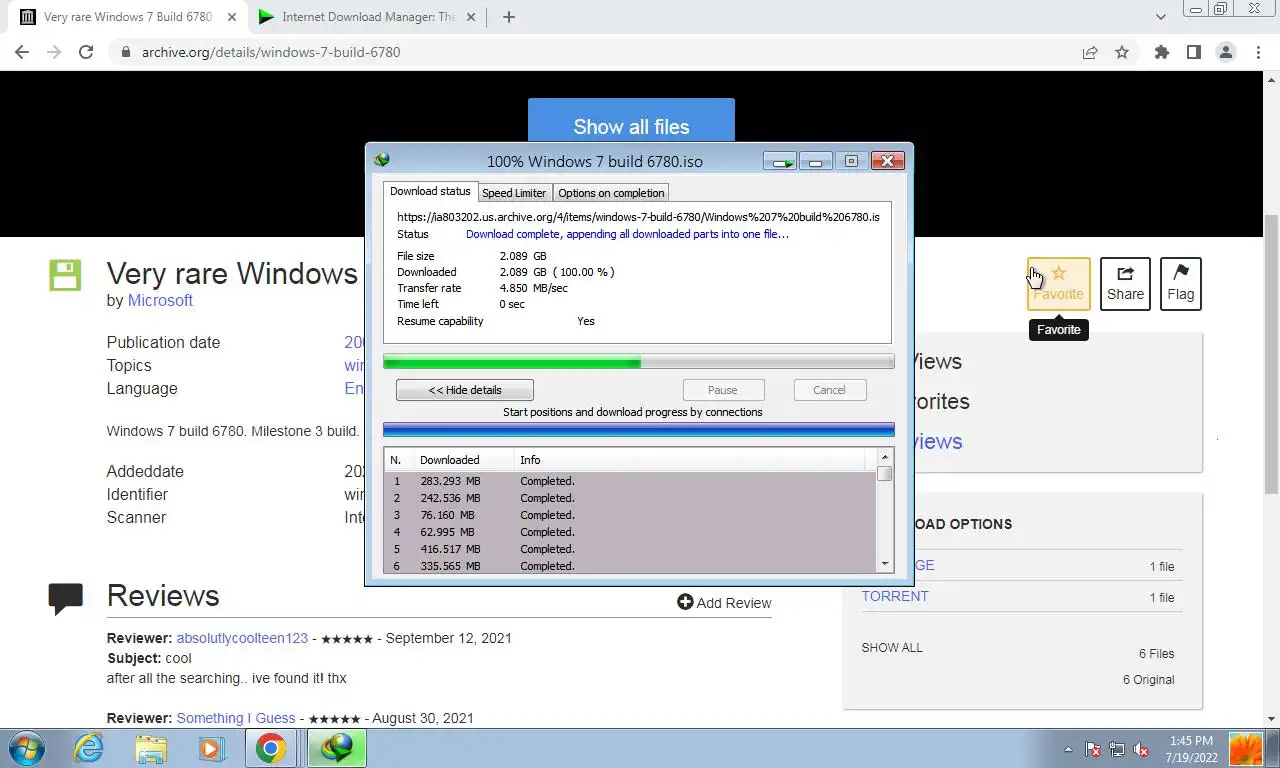Select connection row 242.536 MB

(630, 498)
